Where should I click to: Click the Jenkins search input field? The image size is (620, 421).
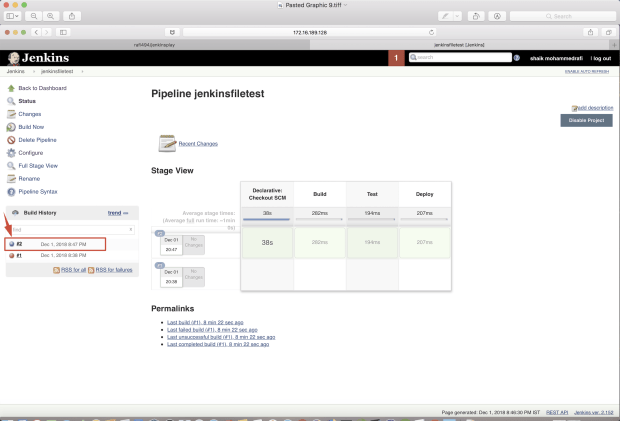pyautogui.click(x=460, y=57)
